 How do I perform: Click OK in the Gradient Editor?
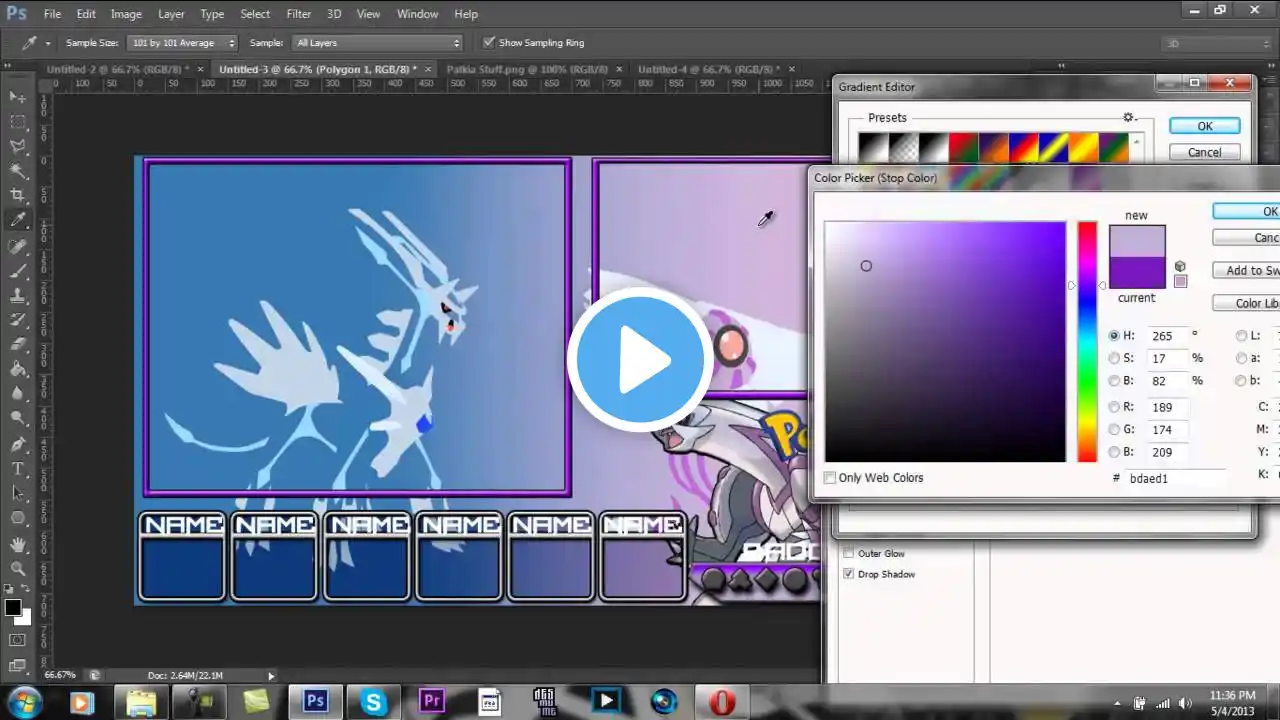point(1204,126)
